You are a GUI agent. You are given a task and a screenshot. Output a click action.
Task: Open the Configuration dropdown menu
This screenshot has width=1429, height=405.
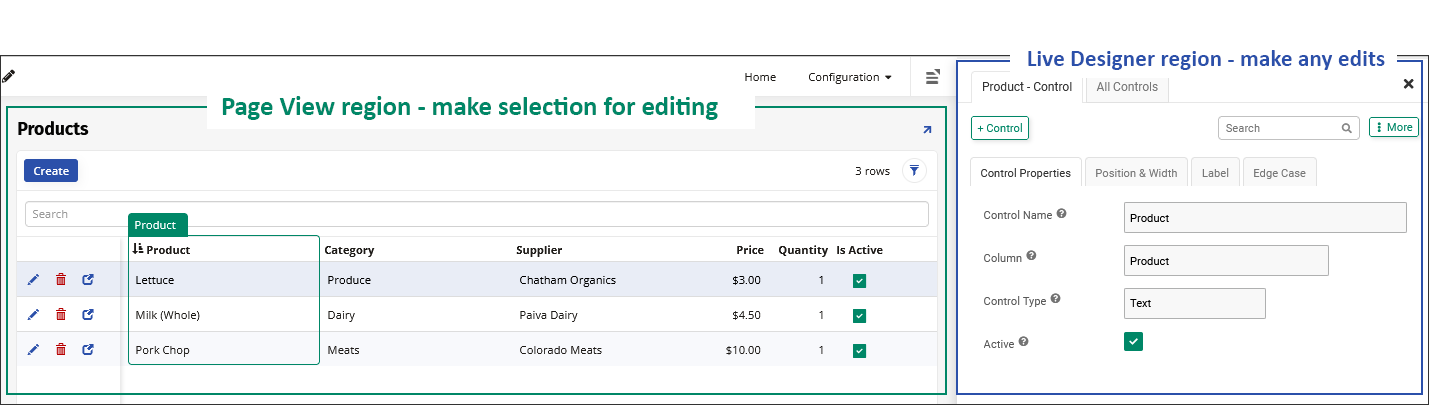point(849,77)
